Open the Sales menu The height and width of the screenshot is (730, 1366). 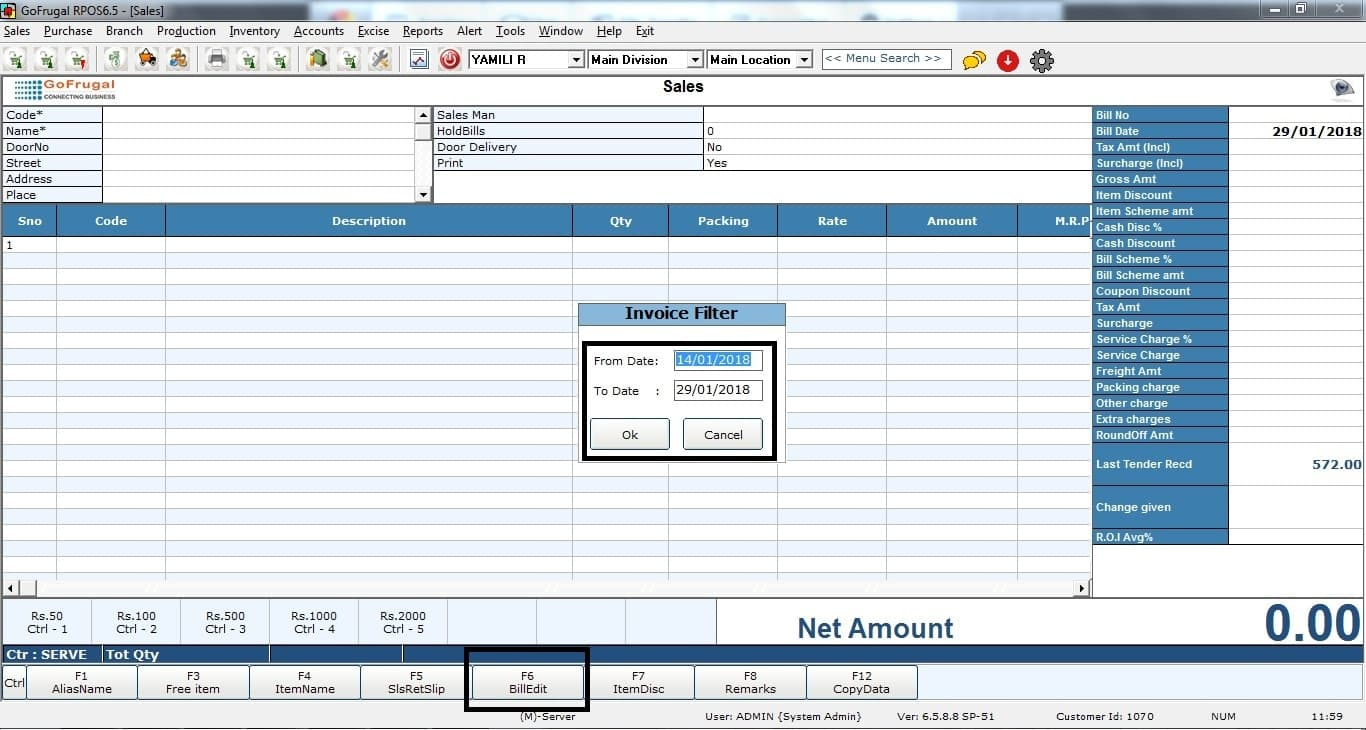(17, 31)
